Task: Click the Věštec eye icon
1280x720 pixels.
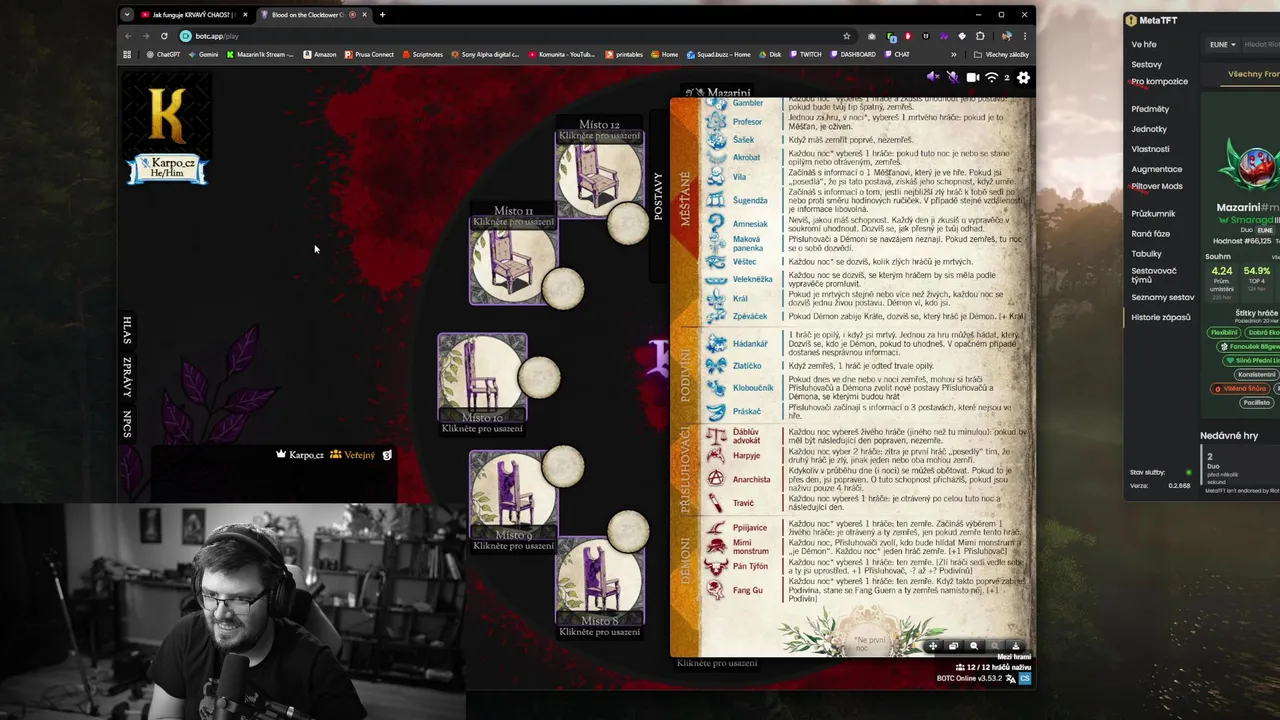Action: tap(716, 261)
